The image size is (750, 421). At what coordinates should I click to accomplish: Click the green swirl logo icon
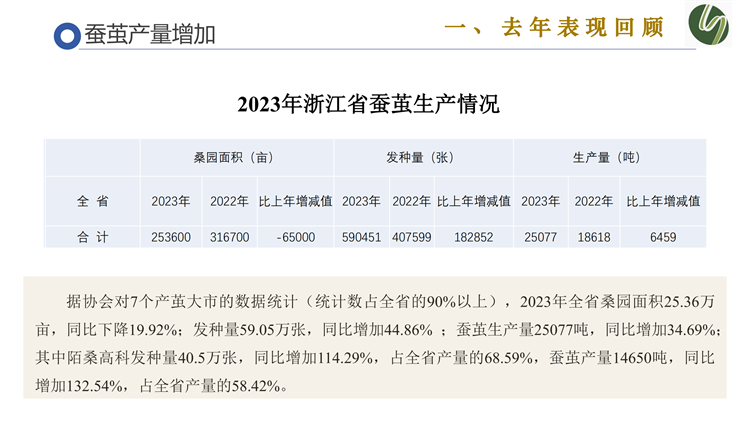pos(710,26)
